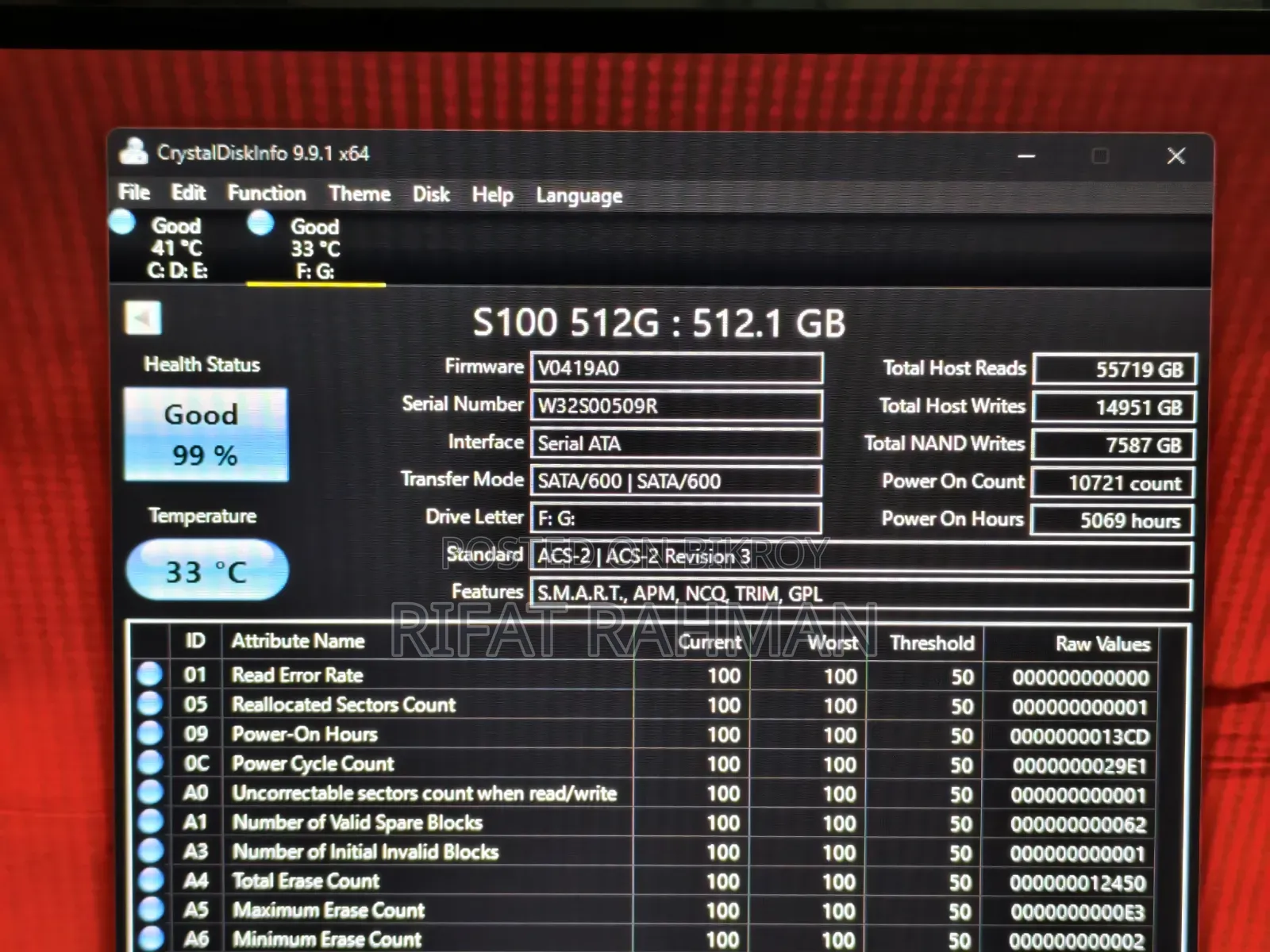The height and width of the screenshot is (952, 1270).
Task: Click status circle for Initial Invalid Blocks row
Action: (149, 850)
